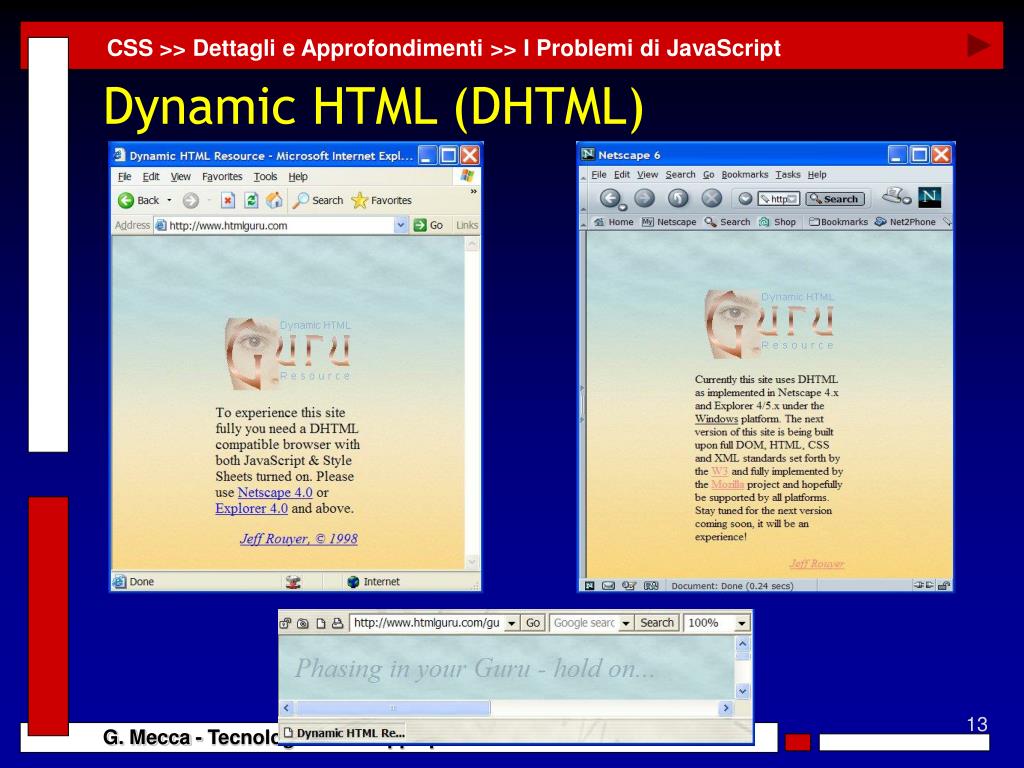This screenshot has width=1024, height=768.
Task: Follow the Explorer 4.0 link
Action: pos(251,508)
